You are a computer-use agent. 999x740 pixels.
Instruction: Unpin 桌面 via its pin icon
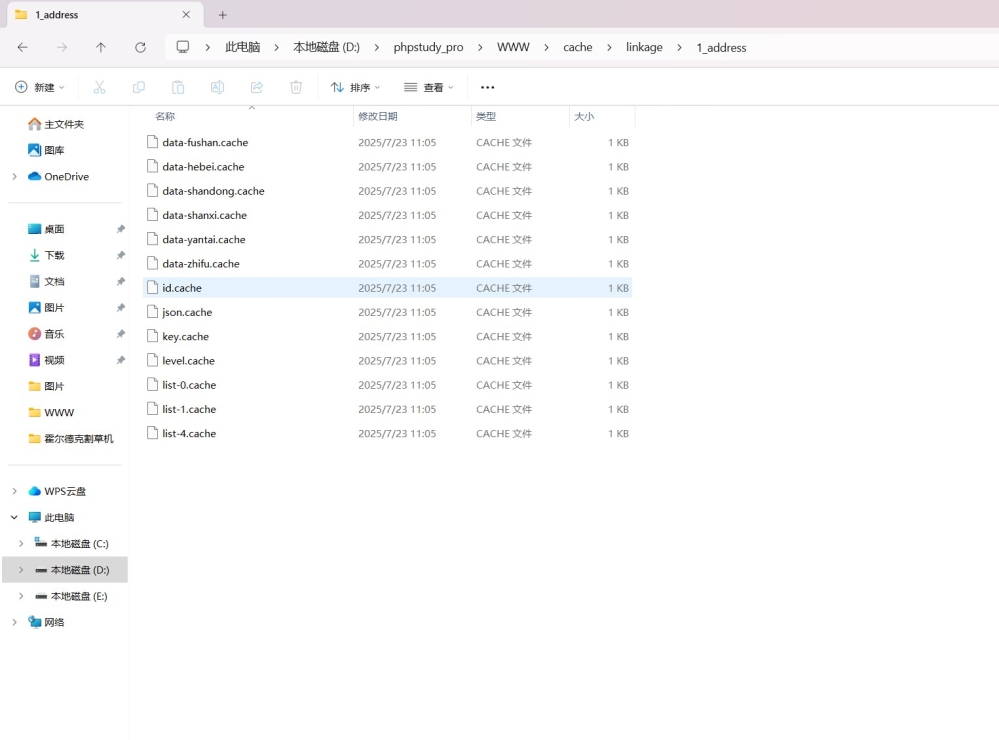[x=120, y=229]
